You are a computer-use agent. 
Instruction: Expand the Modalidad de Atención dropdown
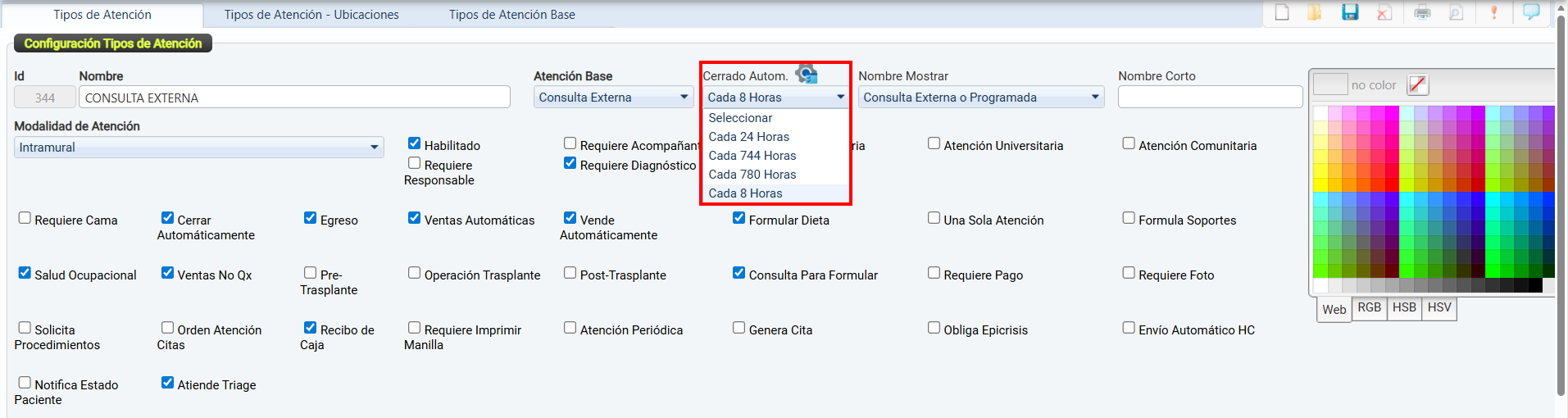[374, 148]
